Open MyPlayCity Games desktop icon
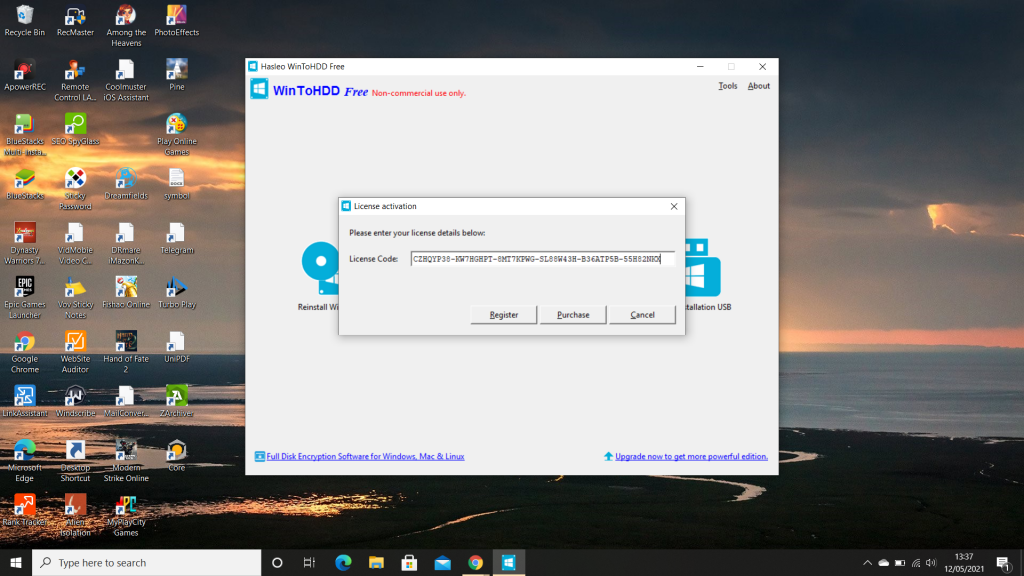This screenshot has width=1024, height=576. click(126, 516)
